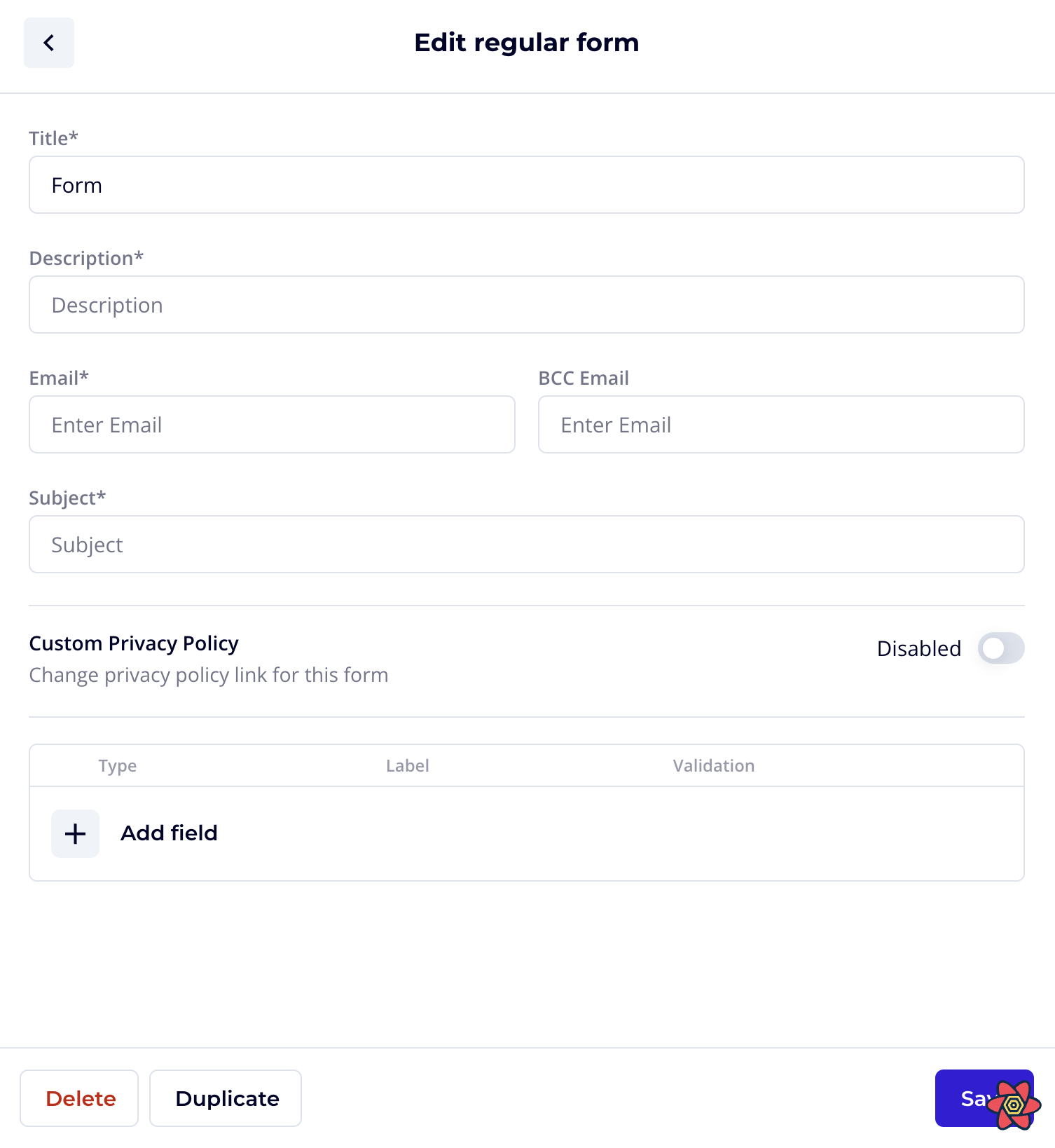Click the Duplicate button
The image size is (1055, 1148).
click(225, 1098)
